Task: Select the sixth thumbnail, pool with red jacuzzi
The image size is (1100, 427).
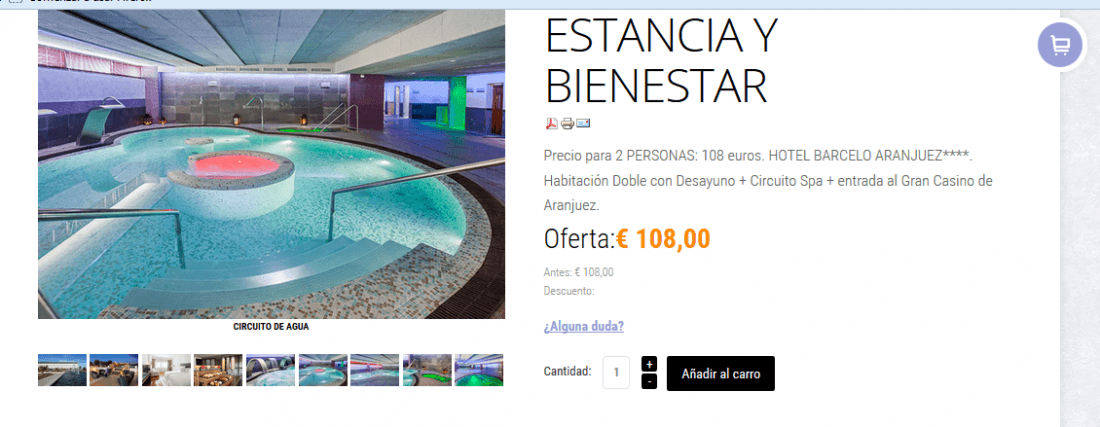Action: [323, 370]
